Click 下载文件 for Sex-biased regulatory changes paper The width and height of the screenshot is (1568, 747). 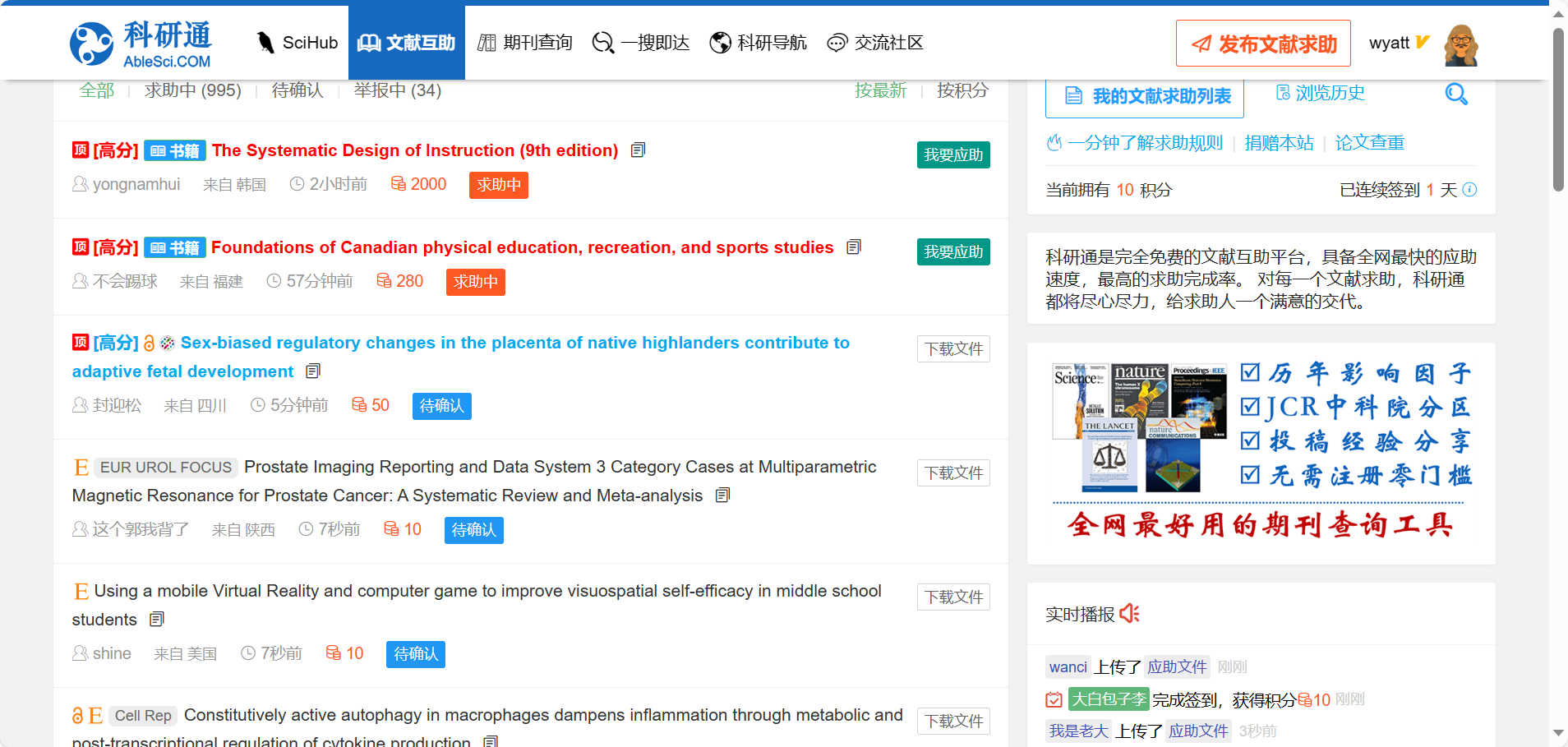pos(952,349)
